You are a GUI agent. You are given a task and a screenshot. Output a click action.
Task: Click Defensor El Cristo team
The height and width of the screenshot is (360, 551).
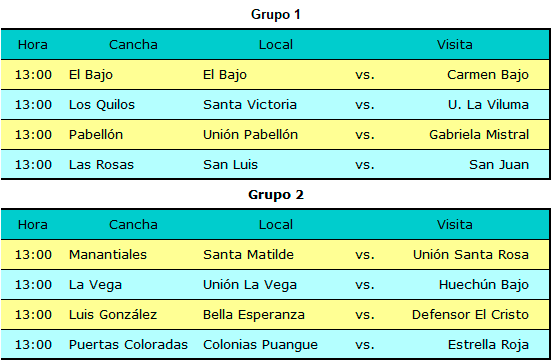tap(470, 315)
